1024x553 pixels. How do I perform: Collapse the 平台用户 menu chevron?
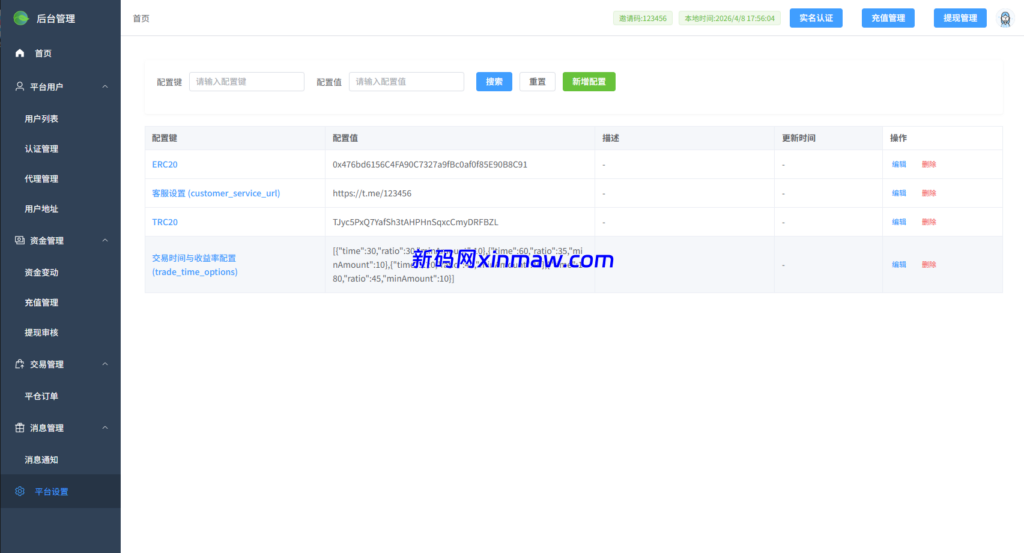point(105,86)
